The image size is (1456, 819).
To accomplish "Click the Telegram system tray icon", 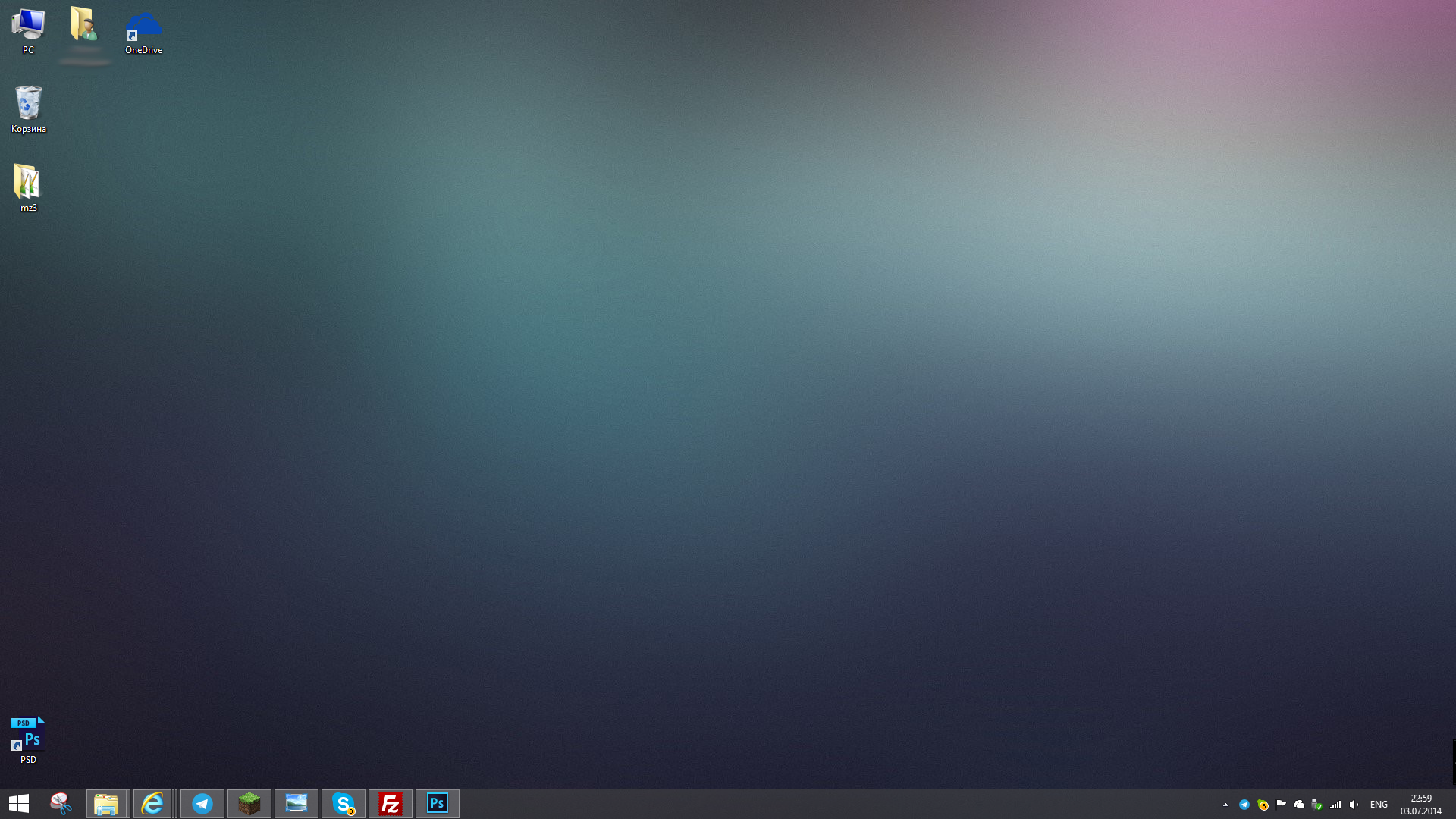I will point(1244,805).
